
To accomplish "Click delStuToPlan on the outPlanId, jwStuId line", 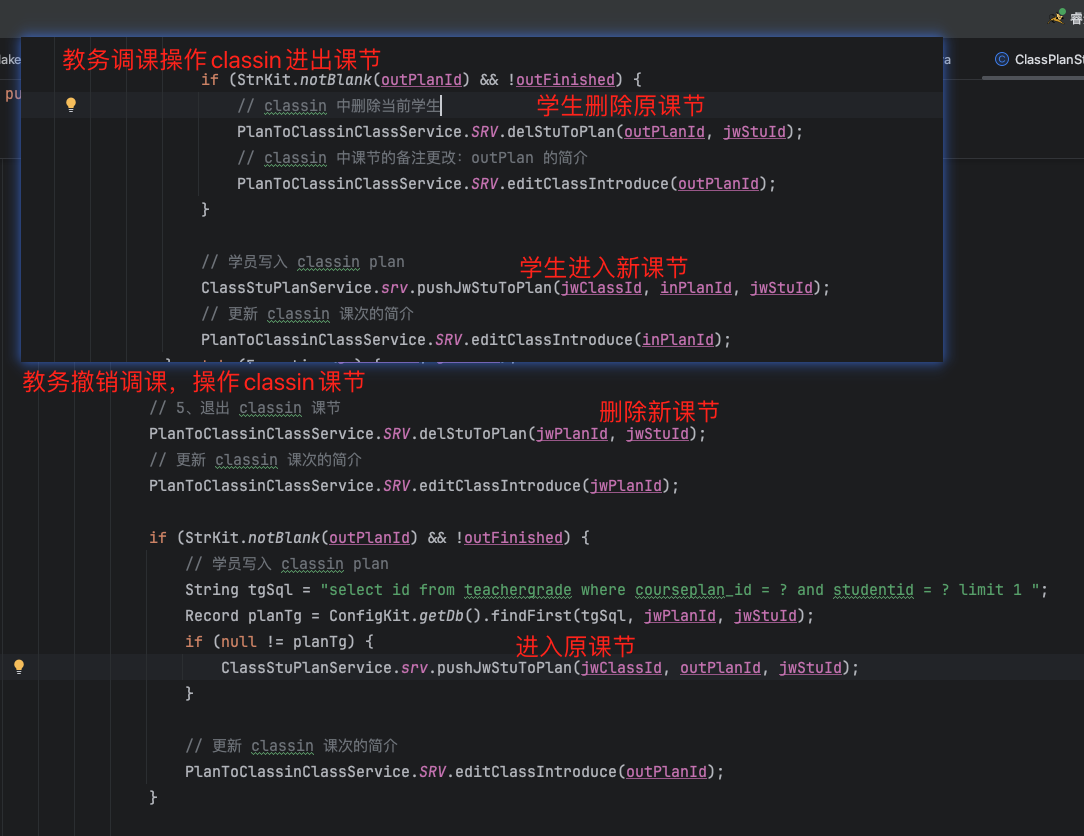I will [561, 131].
